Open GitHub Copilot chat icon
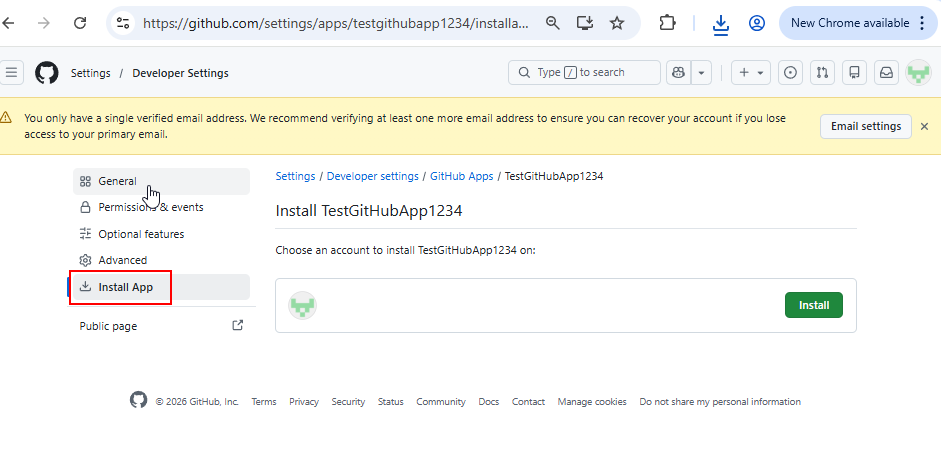Image resolution: width=941 pixels, height=450 pixels. tap(679, 73)
